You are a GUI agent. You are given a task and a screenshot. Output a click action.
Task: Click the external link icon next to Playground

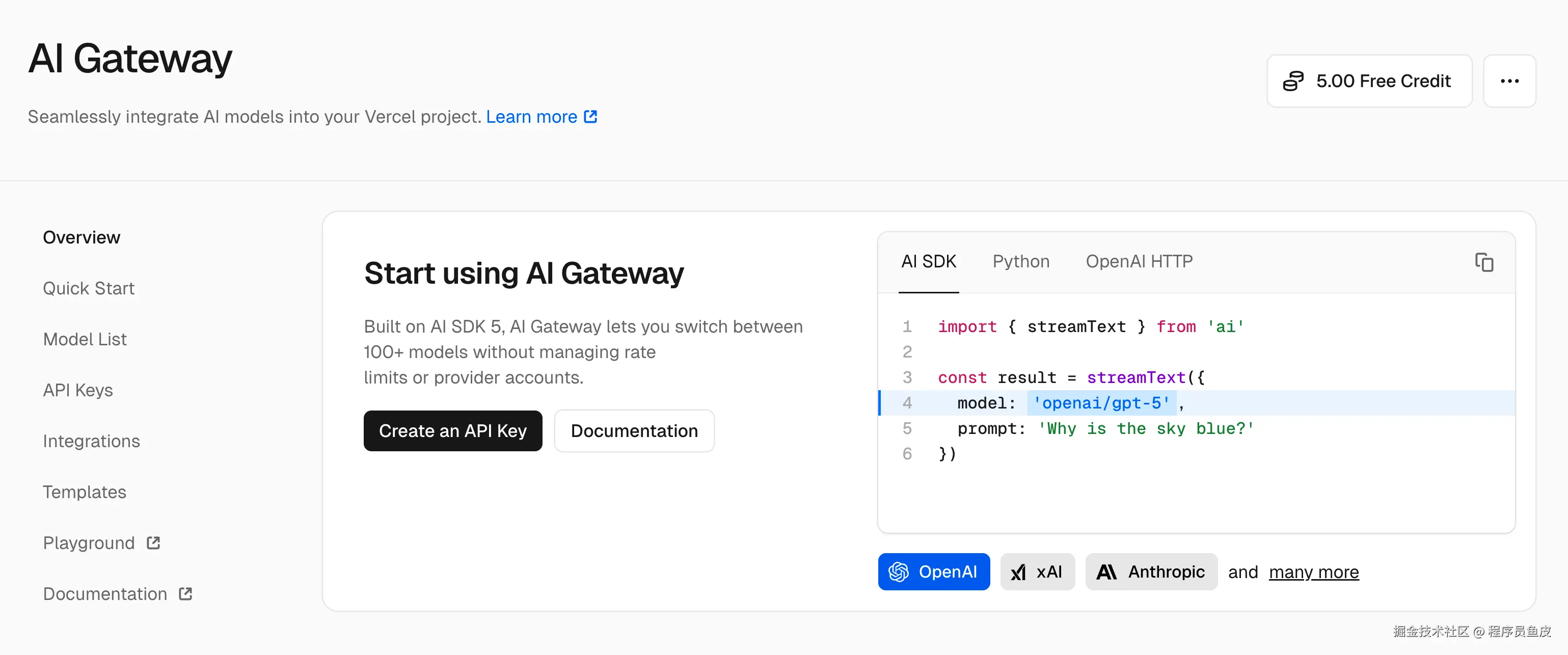153,542
